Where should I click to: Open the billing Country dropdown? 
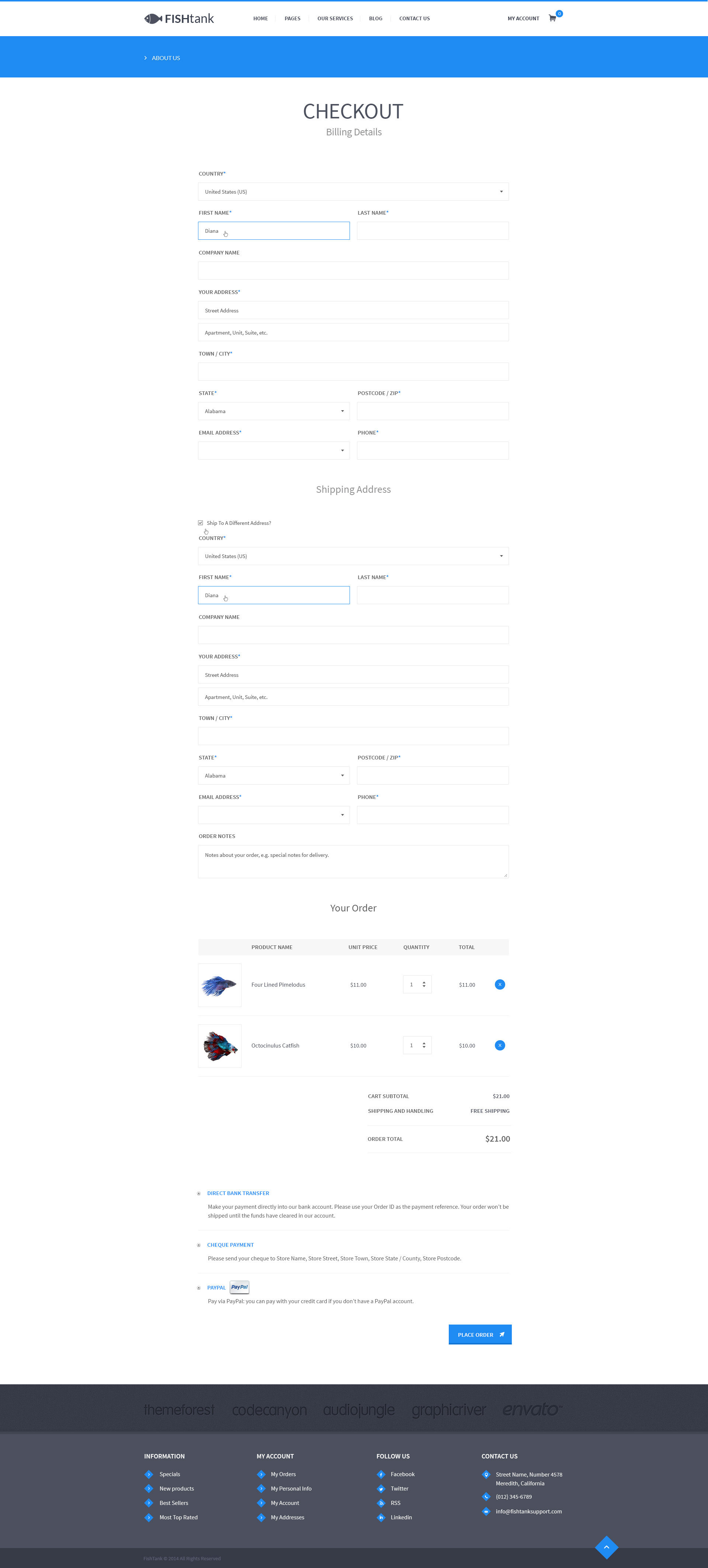point(353,192)
